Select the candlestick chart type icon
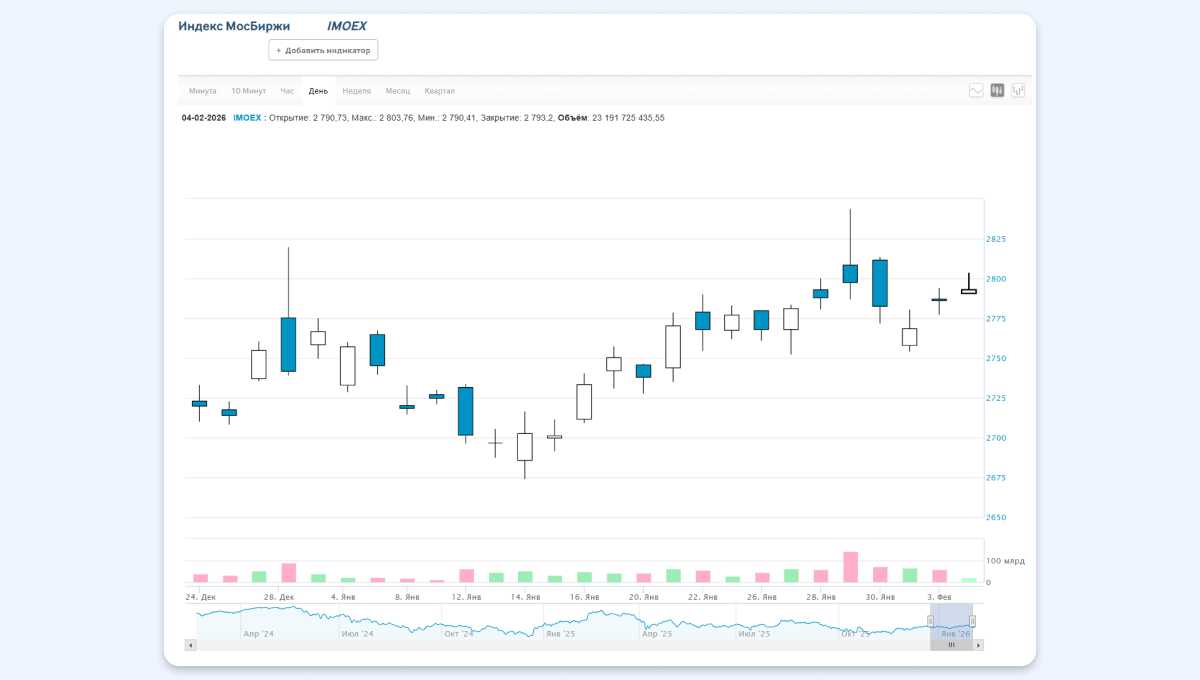 [997, 91]
